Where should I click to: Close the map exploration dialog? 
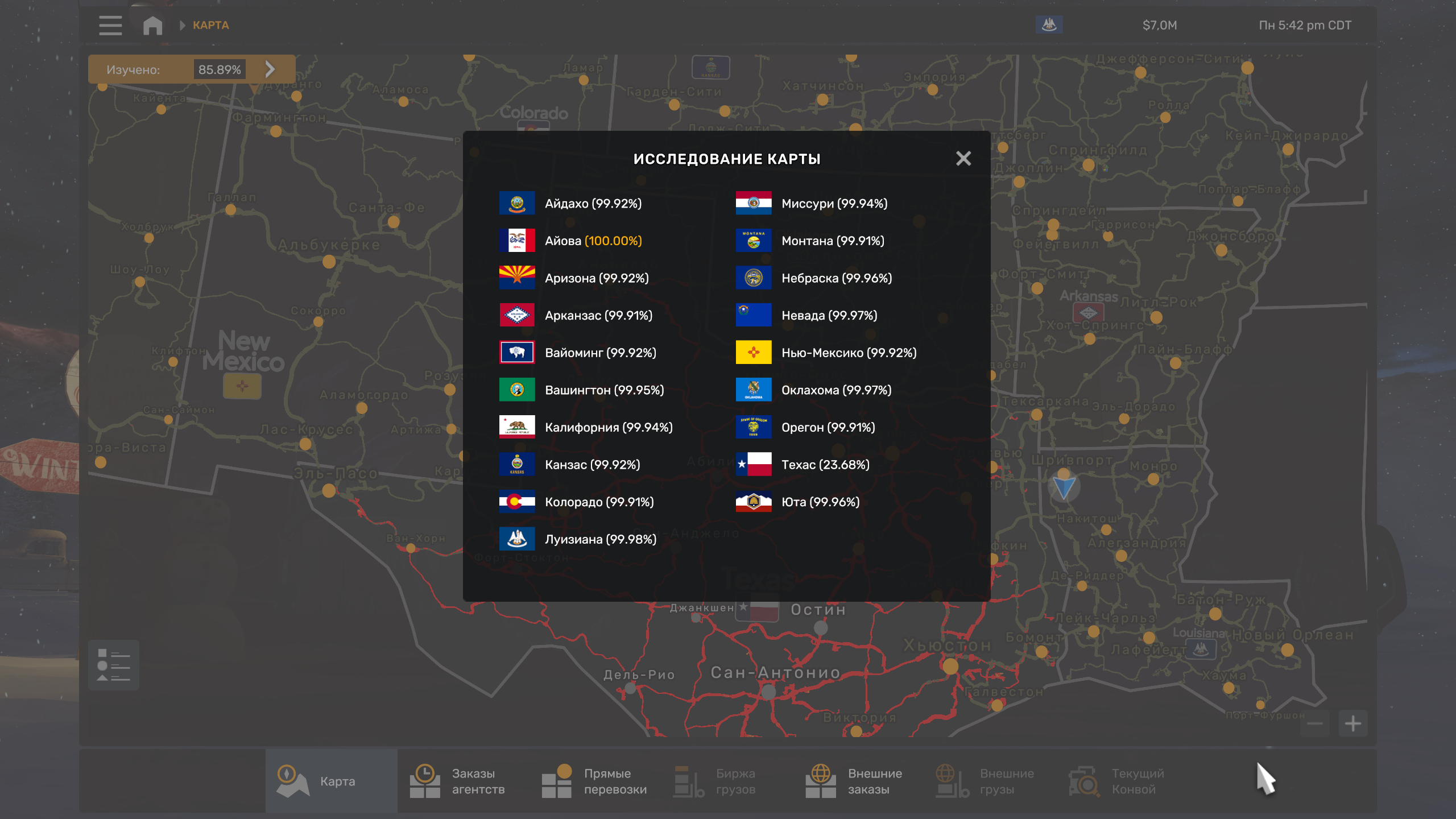963,158
